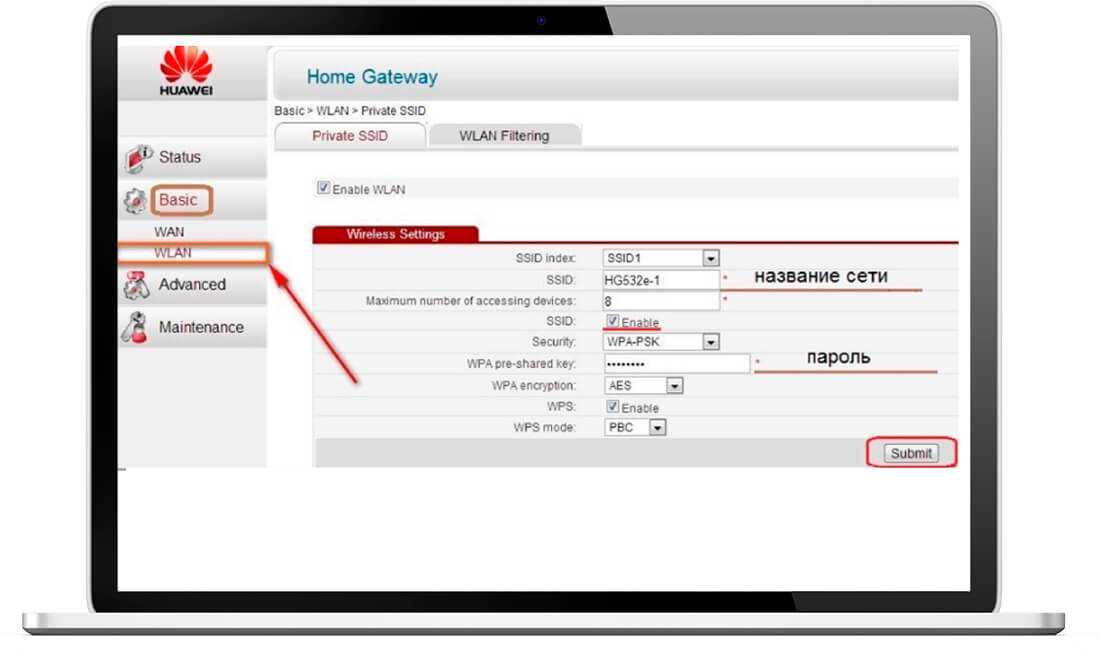Switch to the WLAN Filtering tab
1100x654 pixels.
pos(504,135)
